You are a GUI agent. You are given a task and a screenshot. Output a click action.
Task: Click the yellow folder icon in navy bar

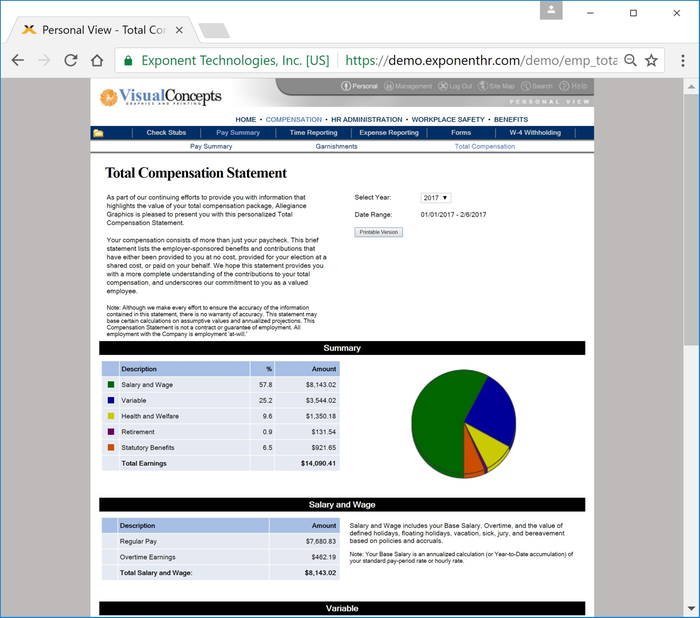(x=98, y=133)
